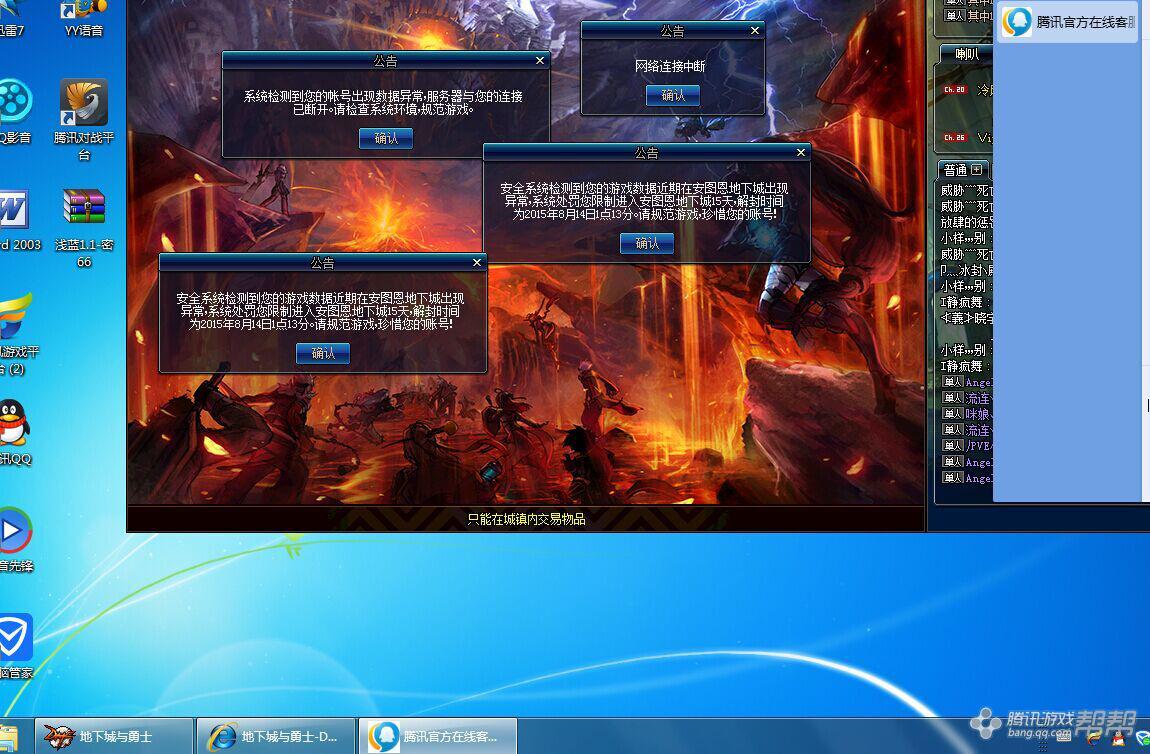Click 确认 in the 帐号出现数据异常 dialog
Image resolution: width=1150 pixels, height=754 pixels.
386,138
